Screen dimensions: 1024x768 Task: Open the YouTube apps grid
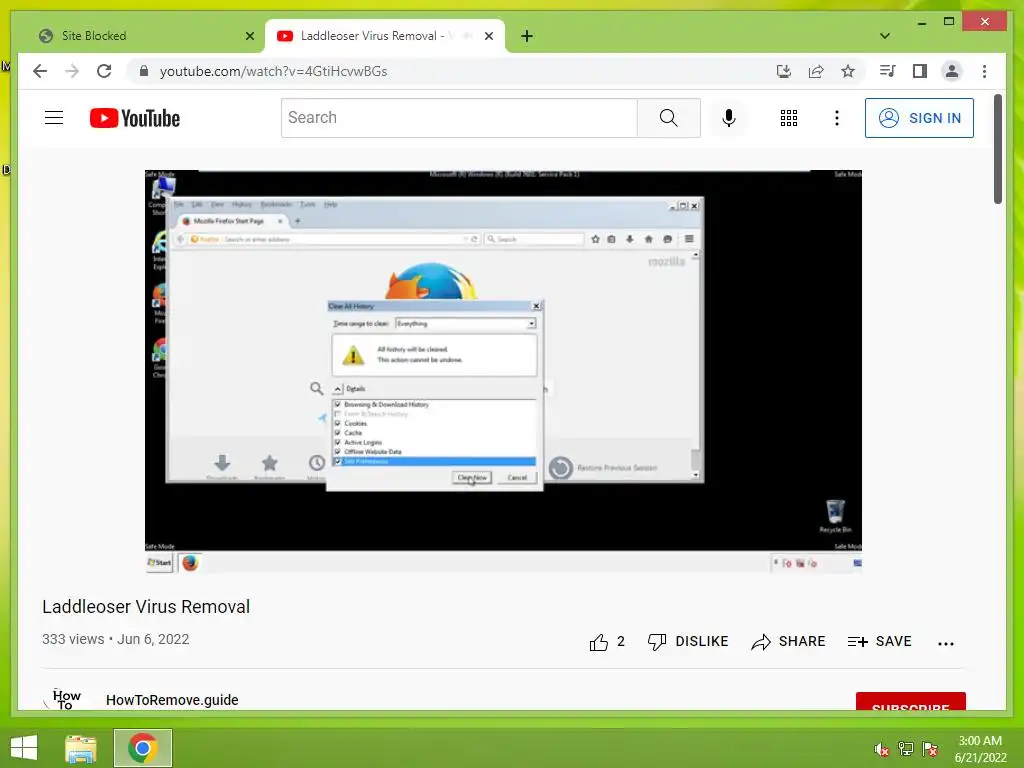[x=788, y=118]
